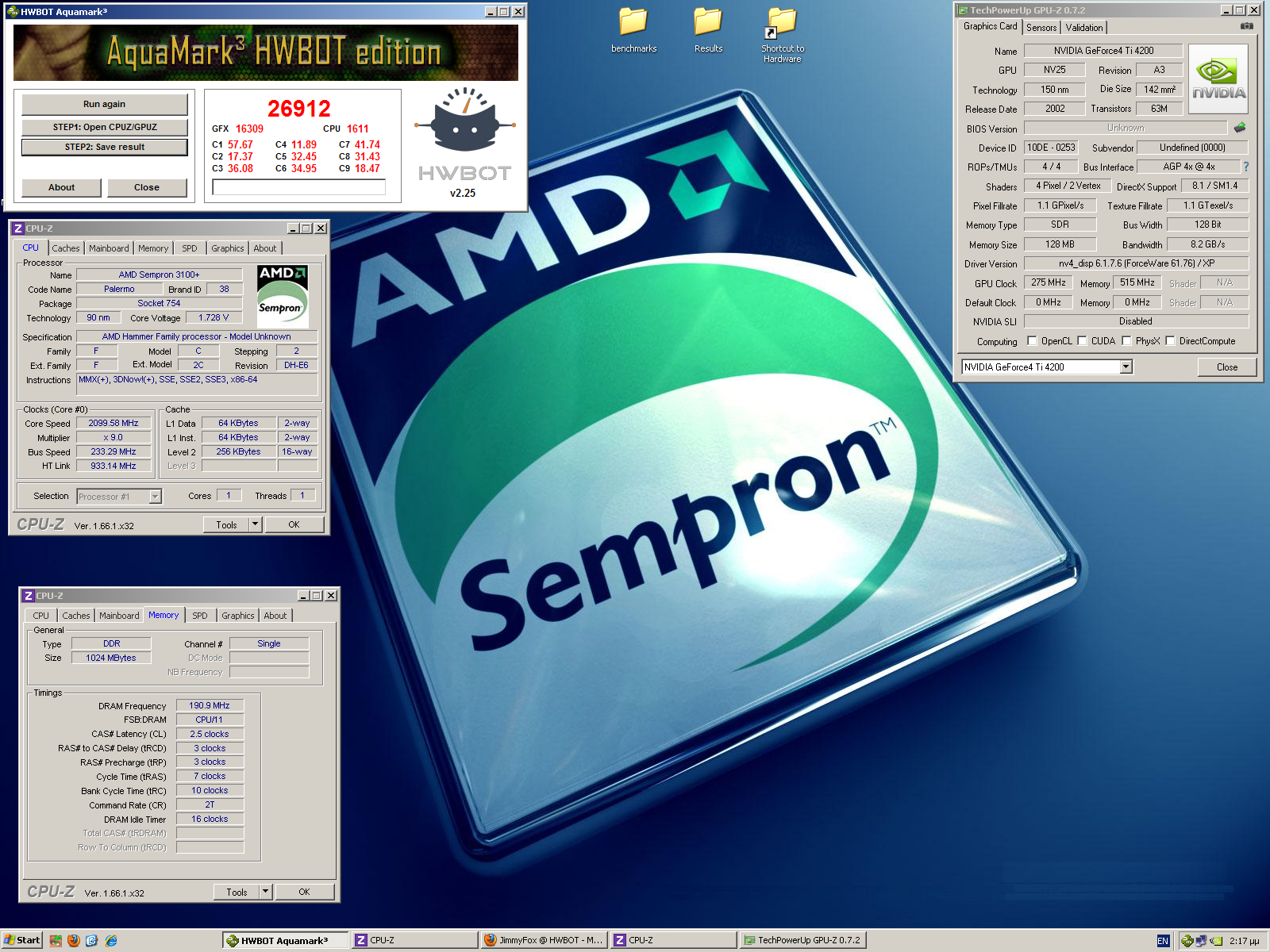The image size is (1270, 952).
Task: Toggle the DirectCompute checkbox in GPU-Z
Action: 1170,341
